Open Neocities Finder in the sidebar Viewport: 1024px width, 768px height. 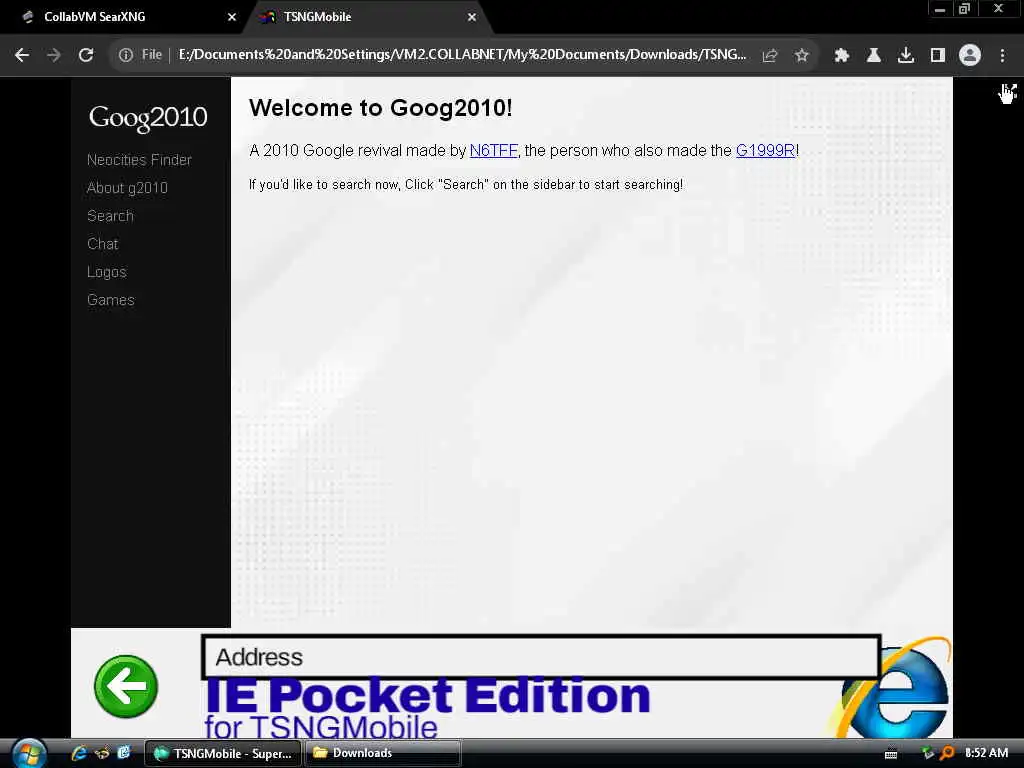139,160
